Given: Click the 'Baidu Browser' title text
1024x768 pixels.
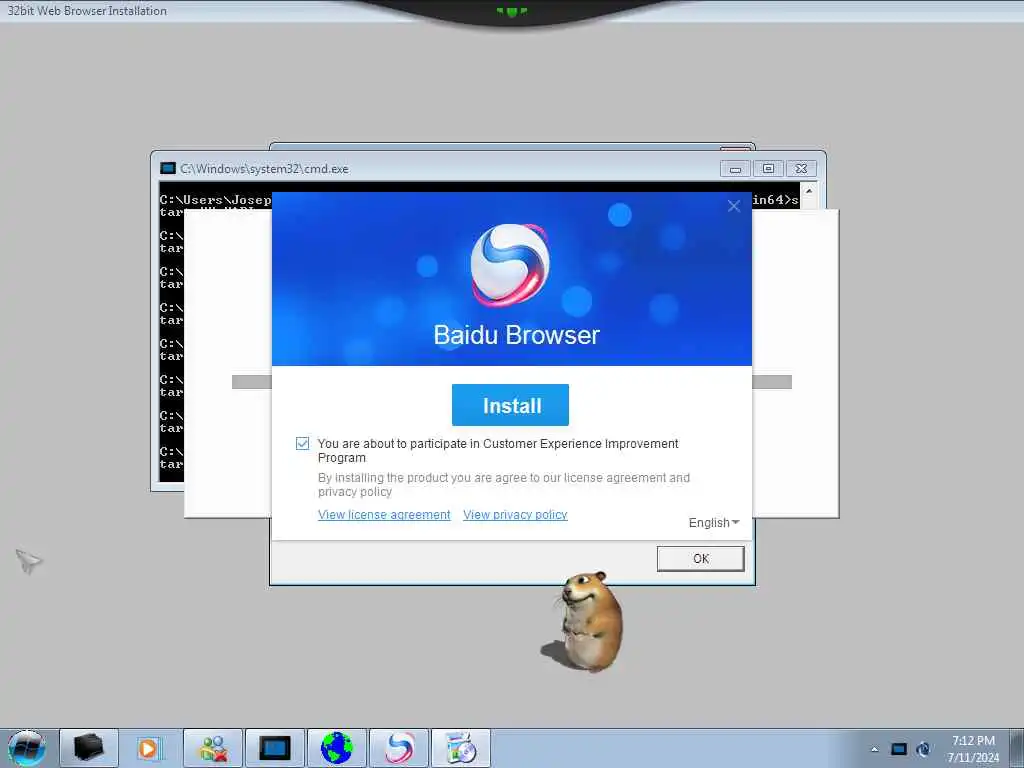Looking at the screenshot, I should (x=516, y=335).
